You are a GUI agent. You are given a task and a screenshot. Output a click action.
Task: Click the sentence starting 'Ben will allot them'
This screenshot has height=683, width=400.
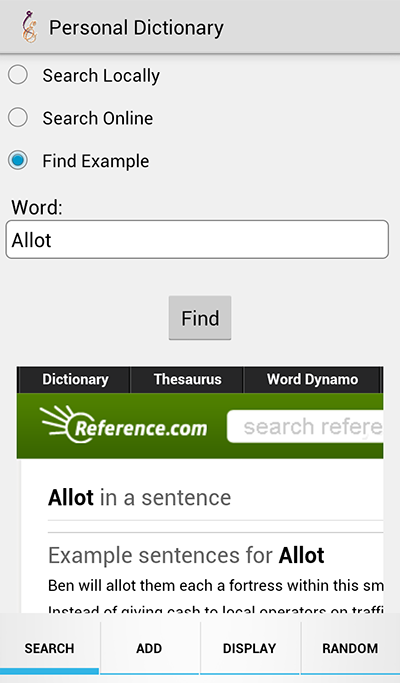pyautogui.click(x=216, y=585)
